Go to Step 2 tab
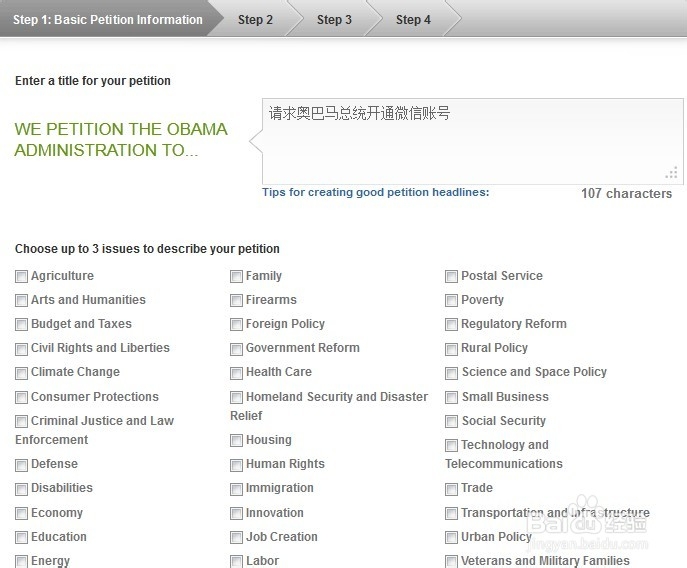This screenshot has width=687, height=568. (x=255, y=20)
